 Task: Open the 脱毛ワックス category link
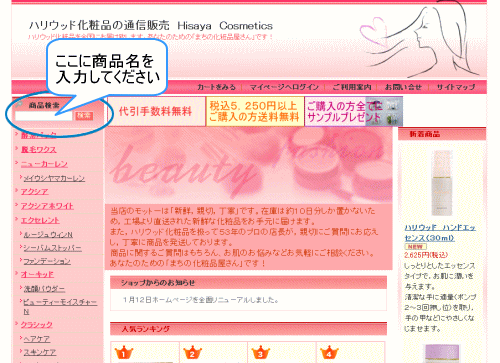(39, 150)
